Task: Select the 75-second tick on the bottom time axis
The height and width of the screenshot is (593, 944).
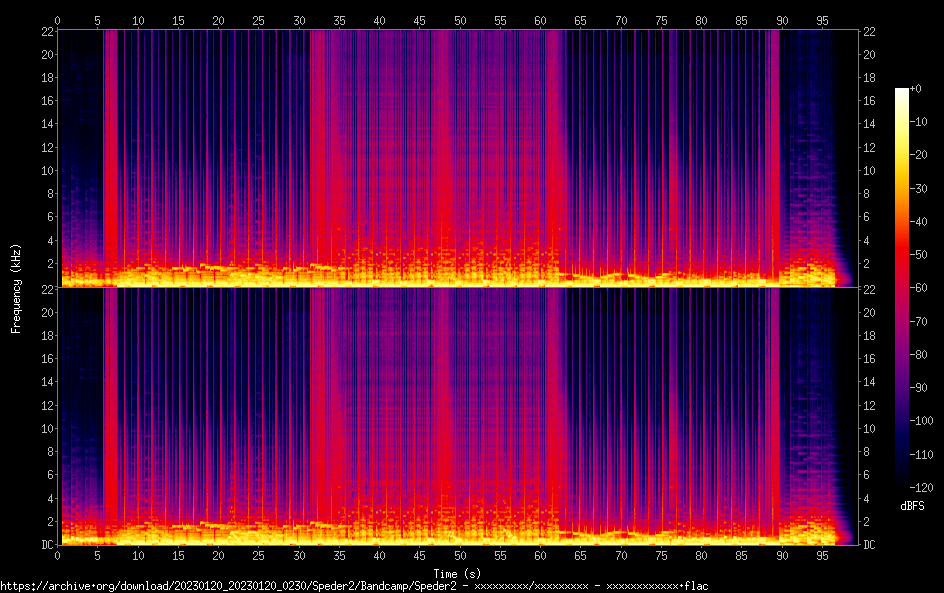Action: (661, 554)
